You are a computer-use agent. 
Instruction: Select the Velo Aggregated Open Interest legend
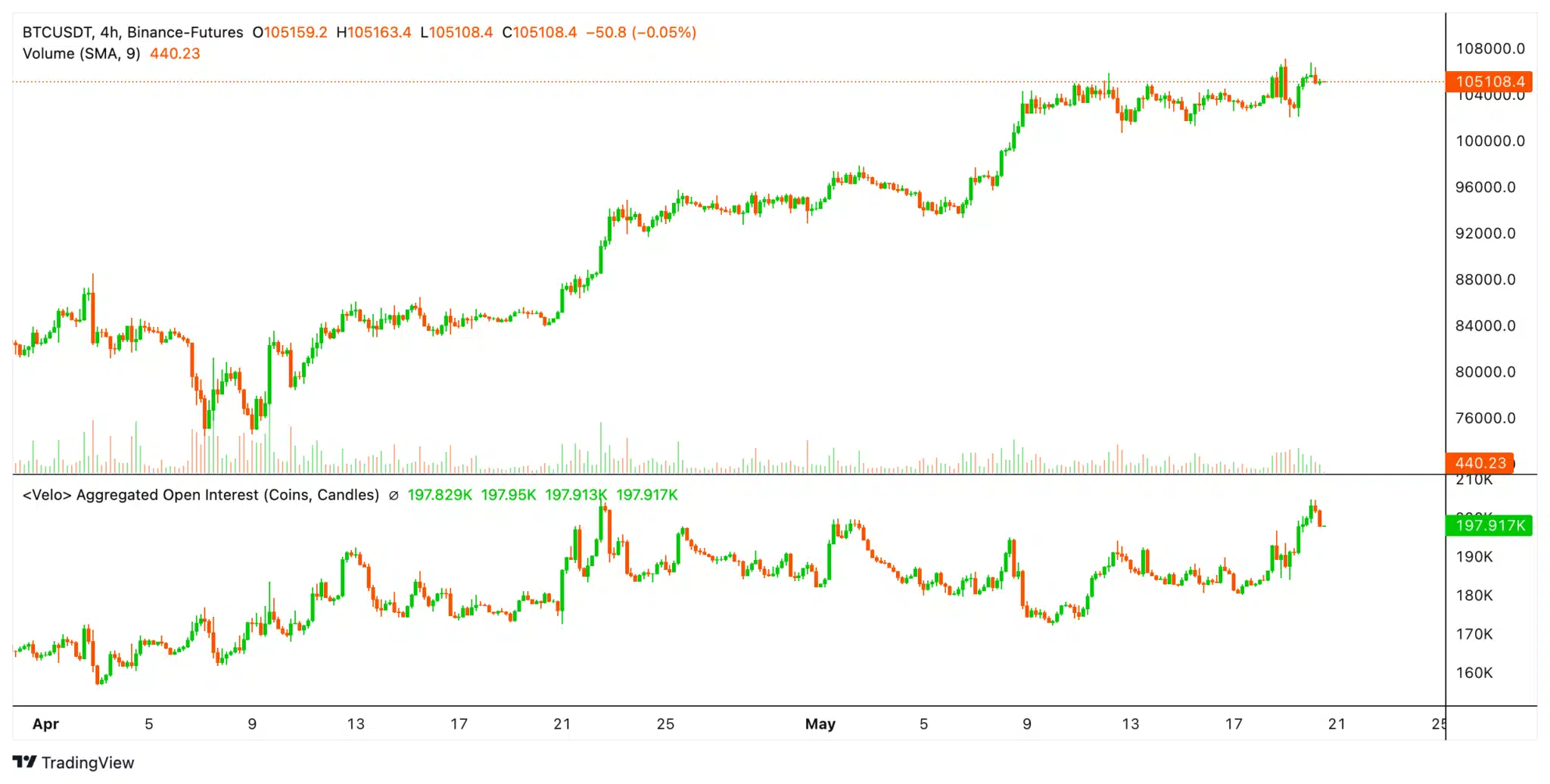coord(201,494)
